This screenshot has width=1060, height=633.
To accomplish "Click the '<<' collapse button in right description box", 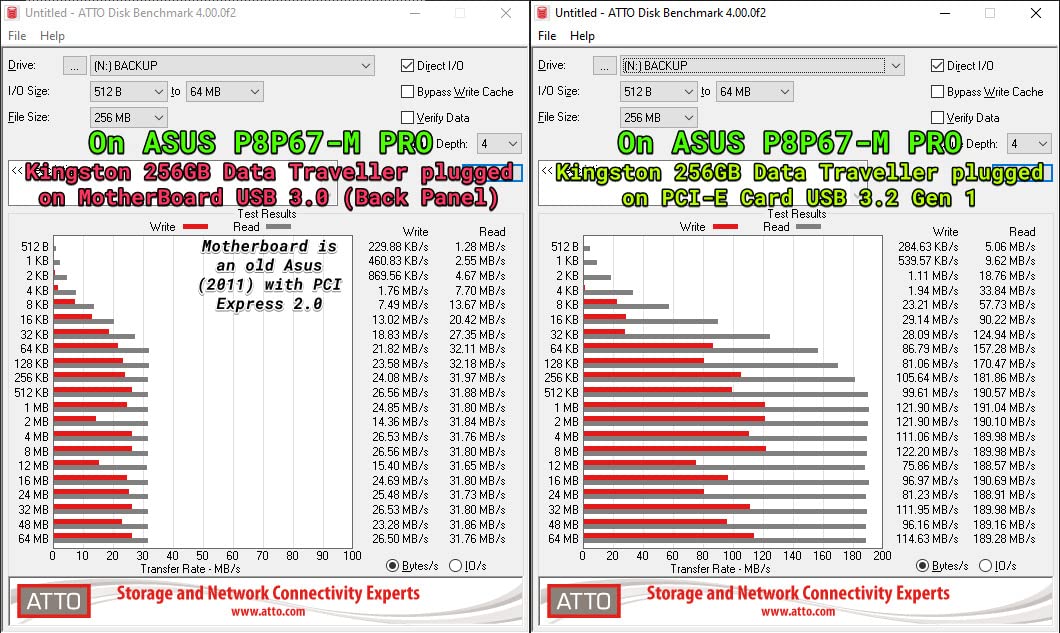I will click(x=547, y=170).
